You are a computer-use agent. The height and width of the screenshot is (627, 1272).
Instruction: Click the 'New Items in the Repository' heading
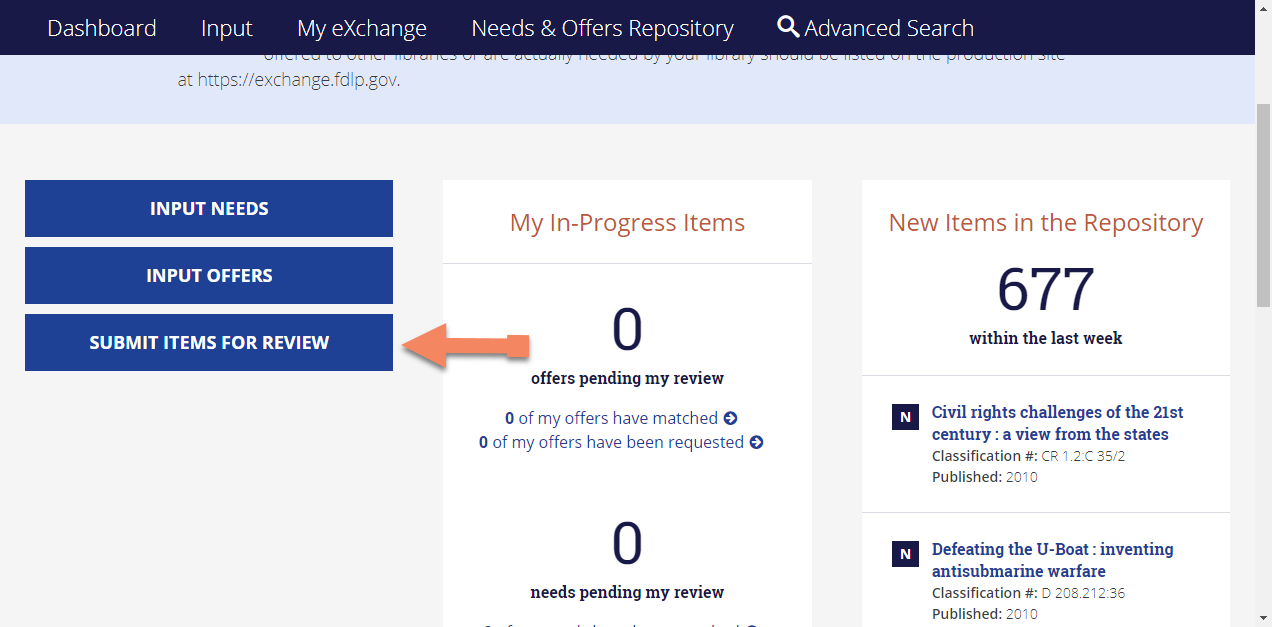click(1046, 222)
